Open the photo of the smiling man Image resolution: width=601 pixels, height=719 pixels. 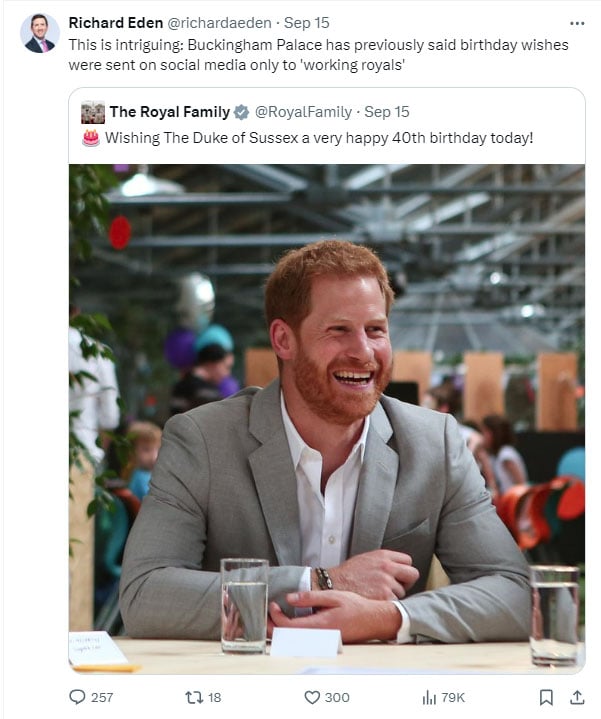326,418
